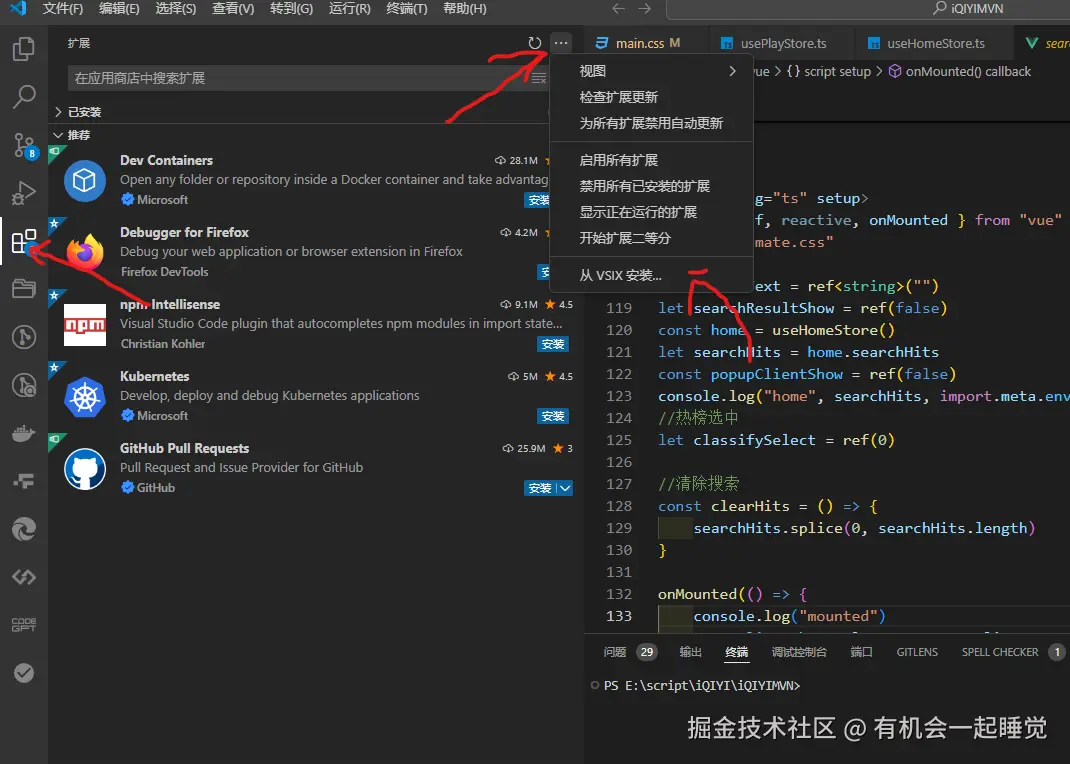
Task: Click line number 128 in editor gutter
Action: (x=619, y=506)
